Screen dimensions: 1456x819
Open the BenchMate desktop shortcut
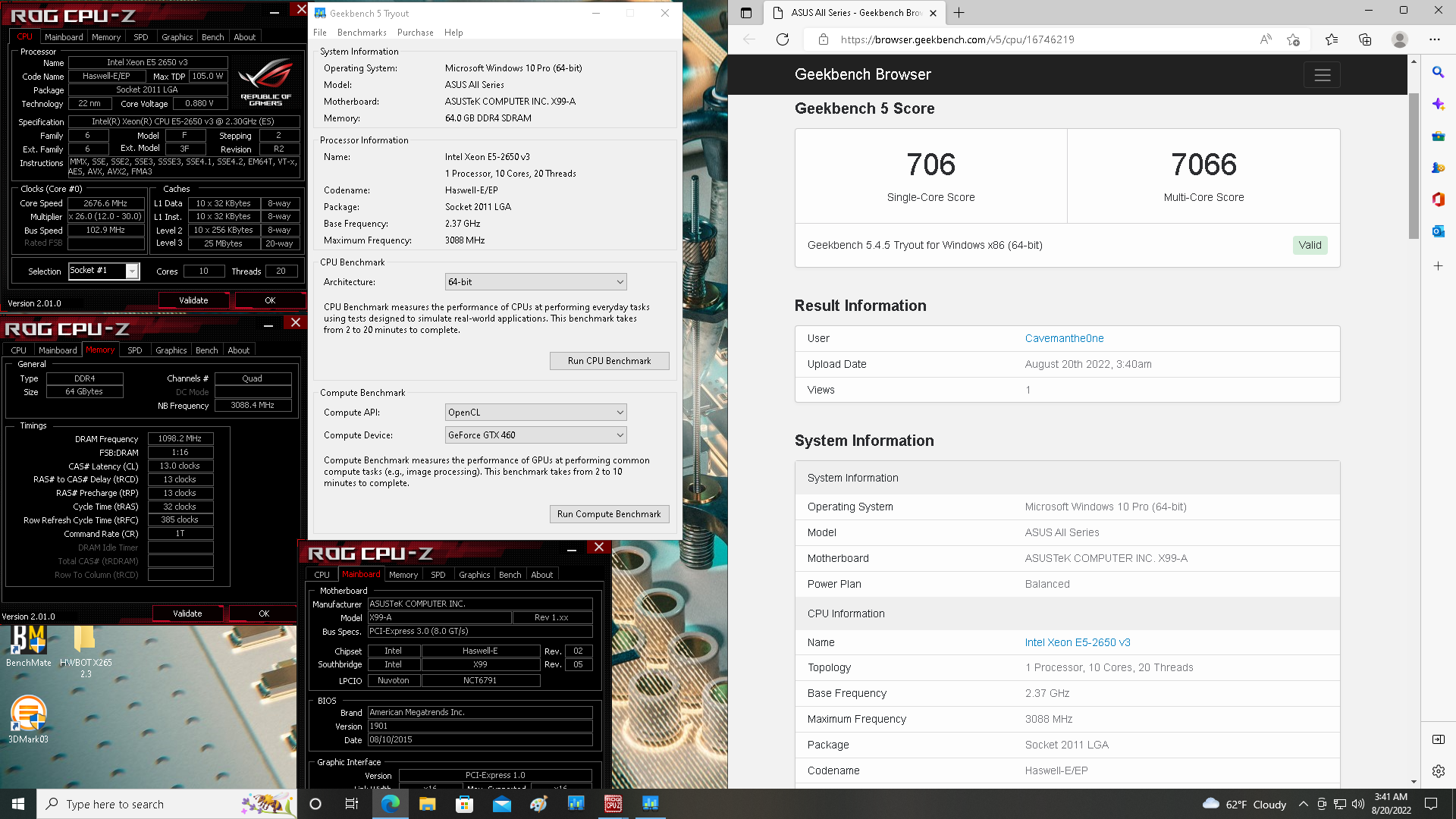29,647
